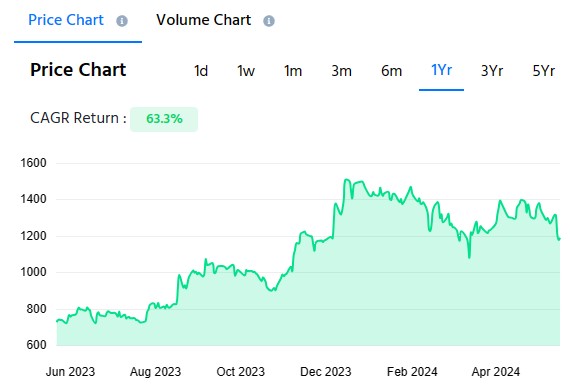Click the Price Chart heading

78,69
